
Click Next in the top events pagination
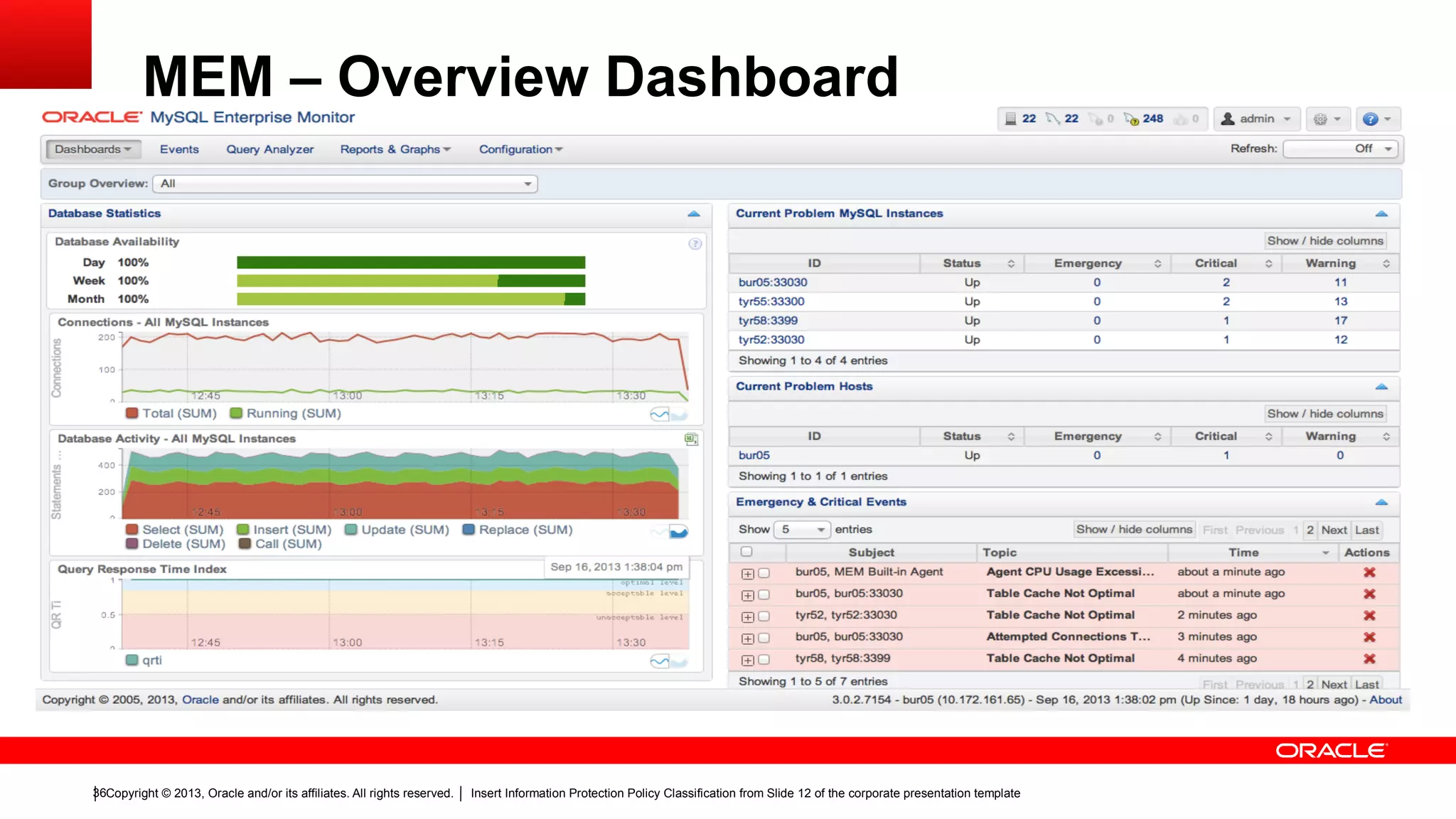1334,530
